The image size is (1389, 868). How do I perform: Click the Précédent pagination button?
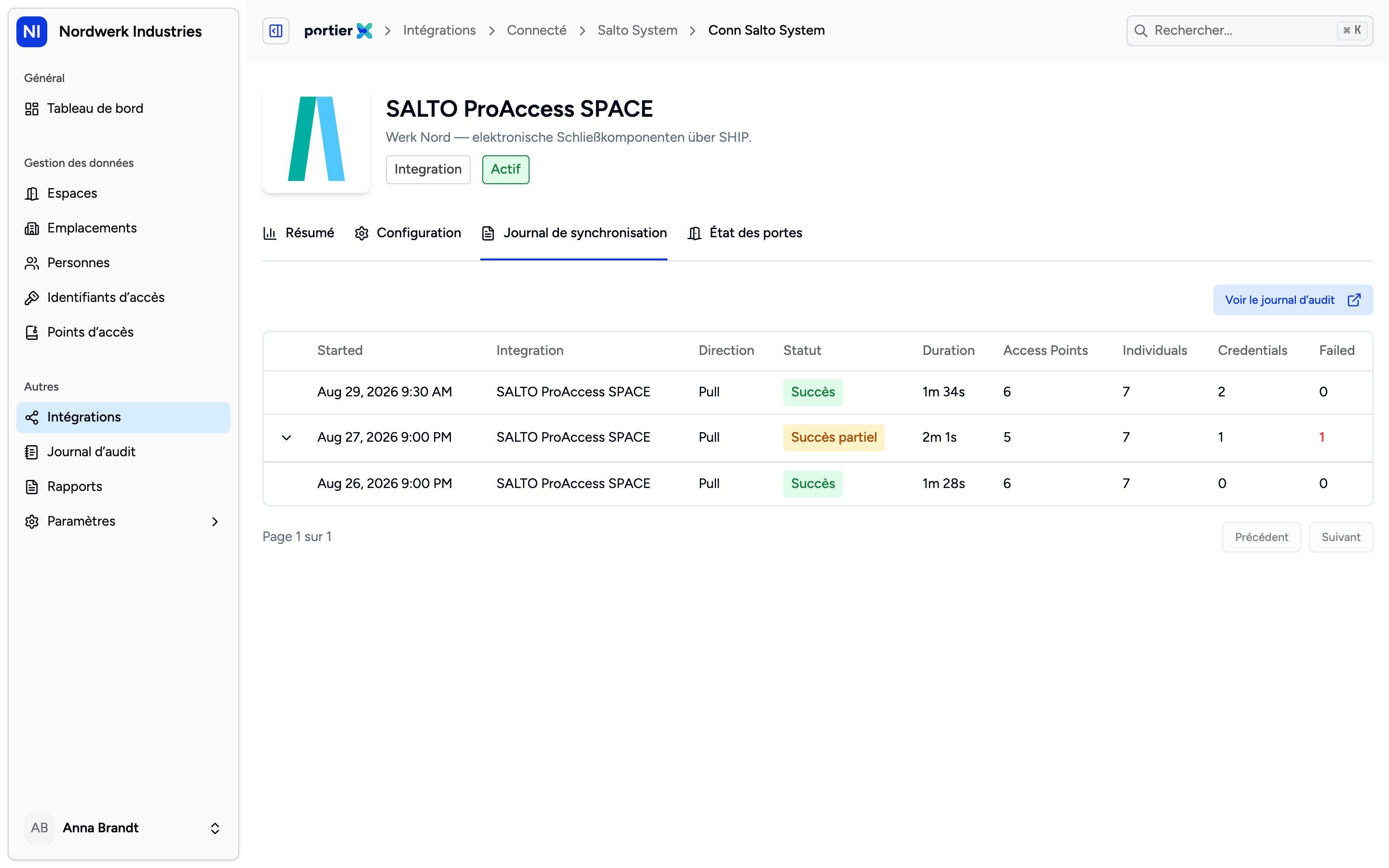1262,537
